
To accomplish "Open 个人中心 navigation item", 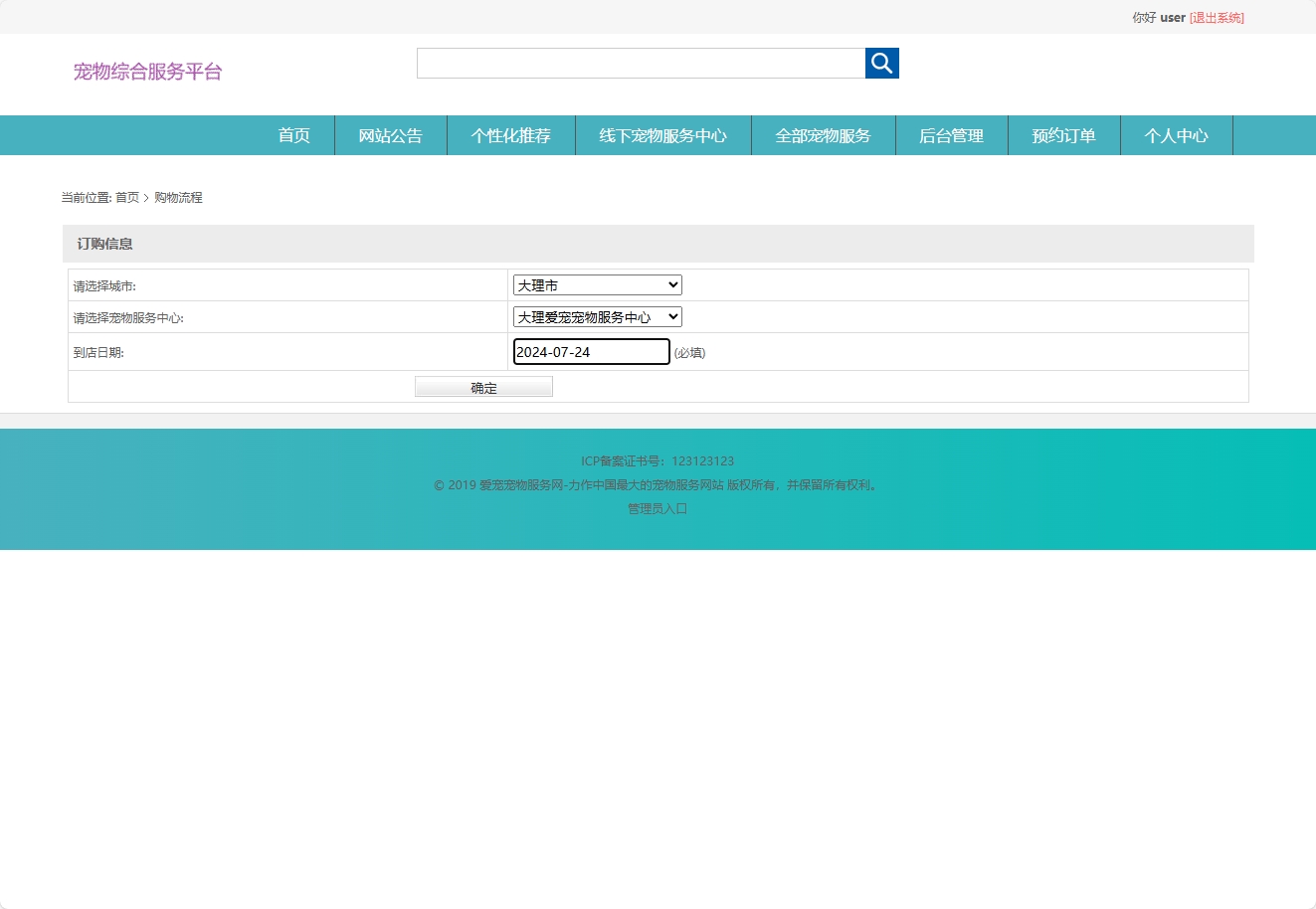I will tap(1177, 135).
